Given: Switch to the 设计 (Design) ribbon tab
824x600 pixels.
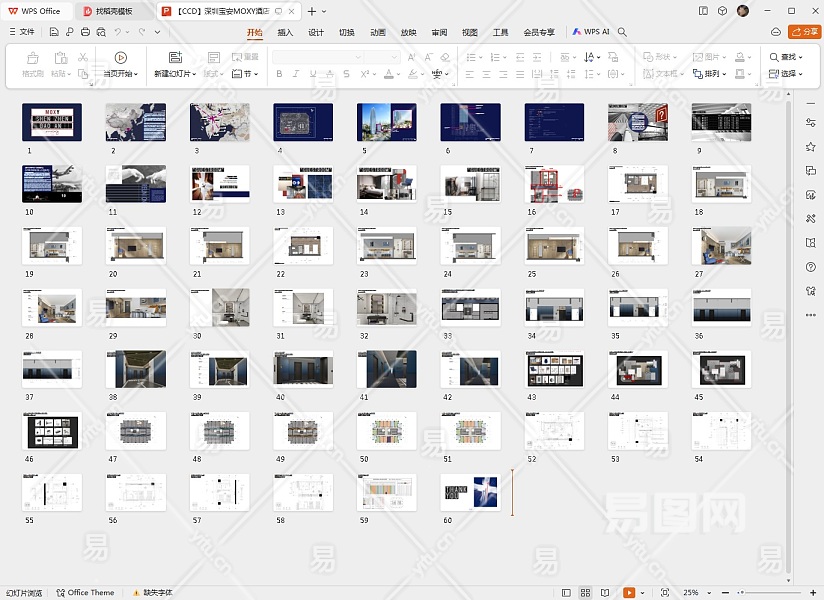Looking at the screenshot, I should tap(316, 32).
